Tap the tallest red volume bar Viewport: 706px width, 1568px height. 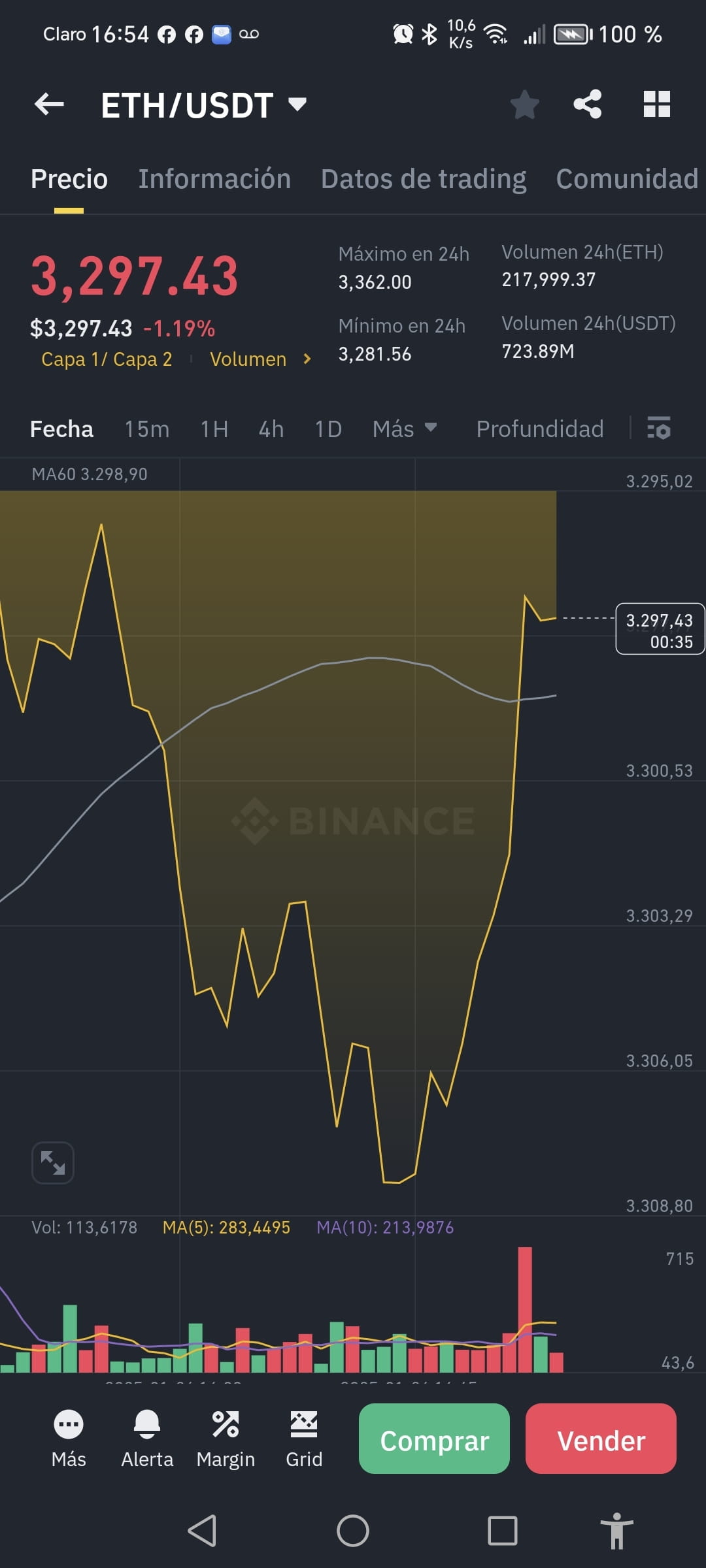click(x=525, y=1309)
